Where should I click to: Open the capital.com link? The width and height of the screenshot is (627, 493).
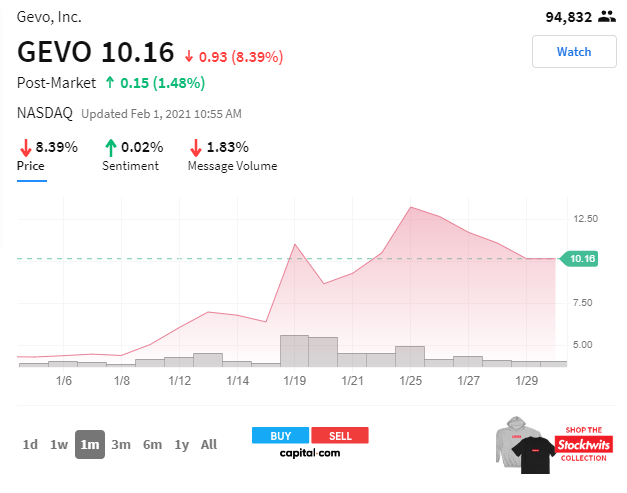point(310,453)
